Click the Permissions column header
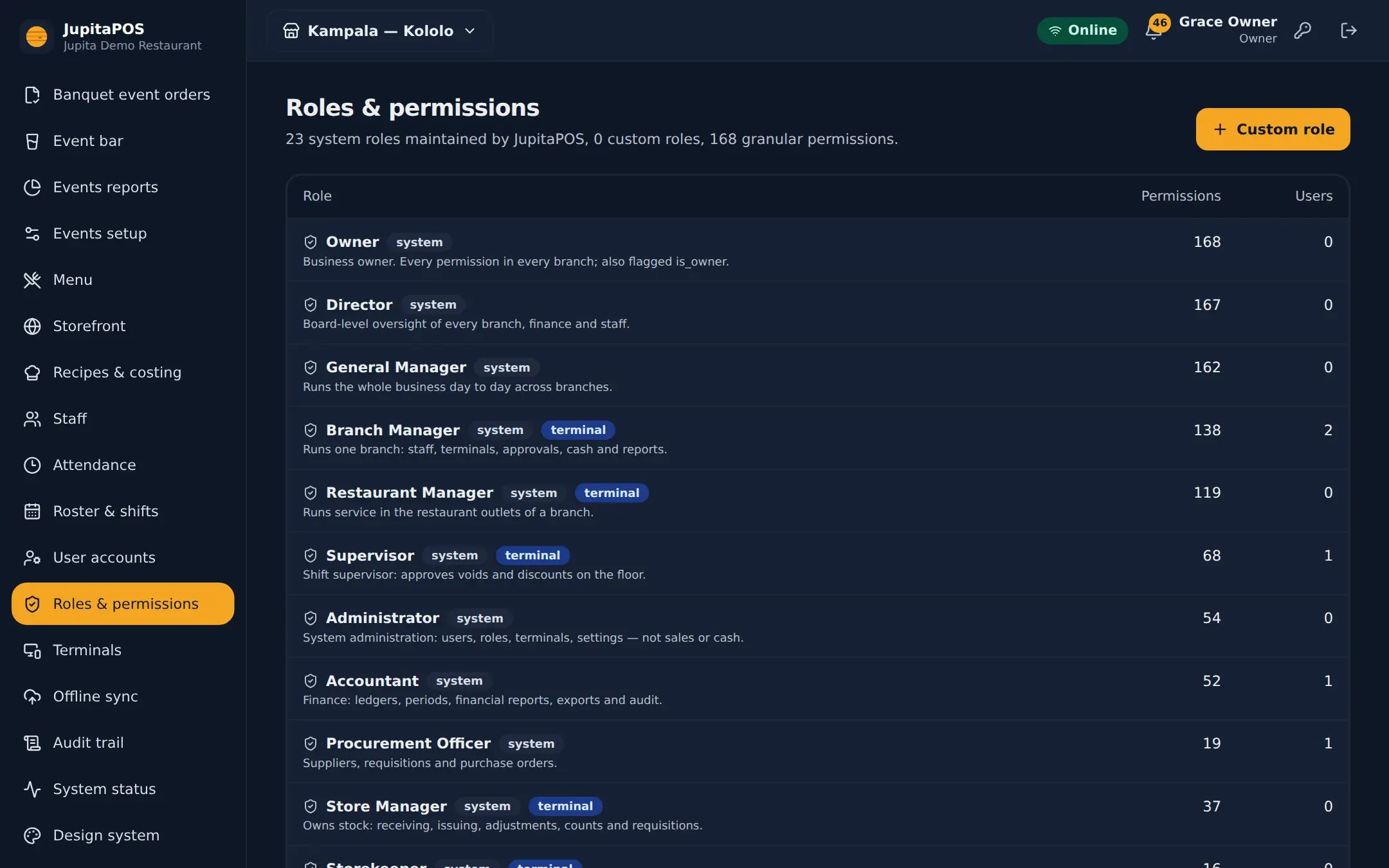 tap(1181, 196)
